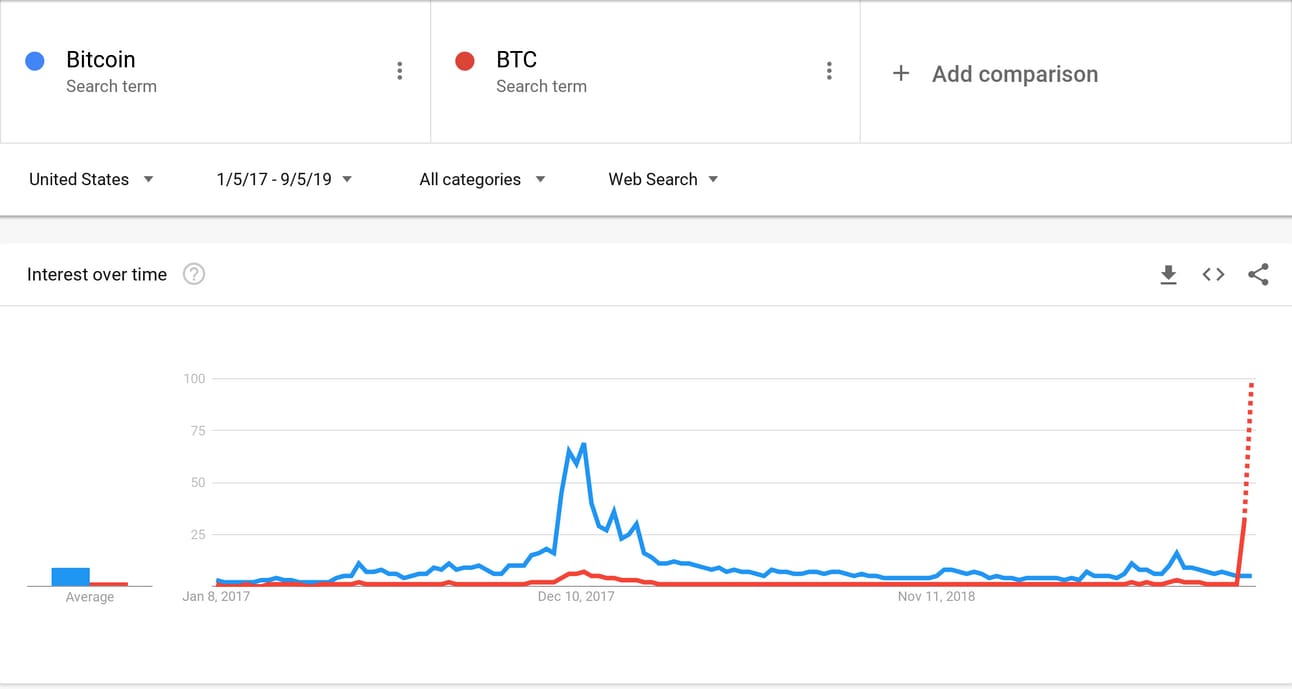The height and width of the screenshot is (689, 1292).
Task: Click the Add comparison button
Action: (x=1014, y=74)
